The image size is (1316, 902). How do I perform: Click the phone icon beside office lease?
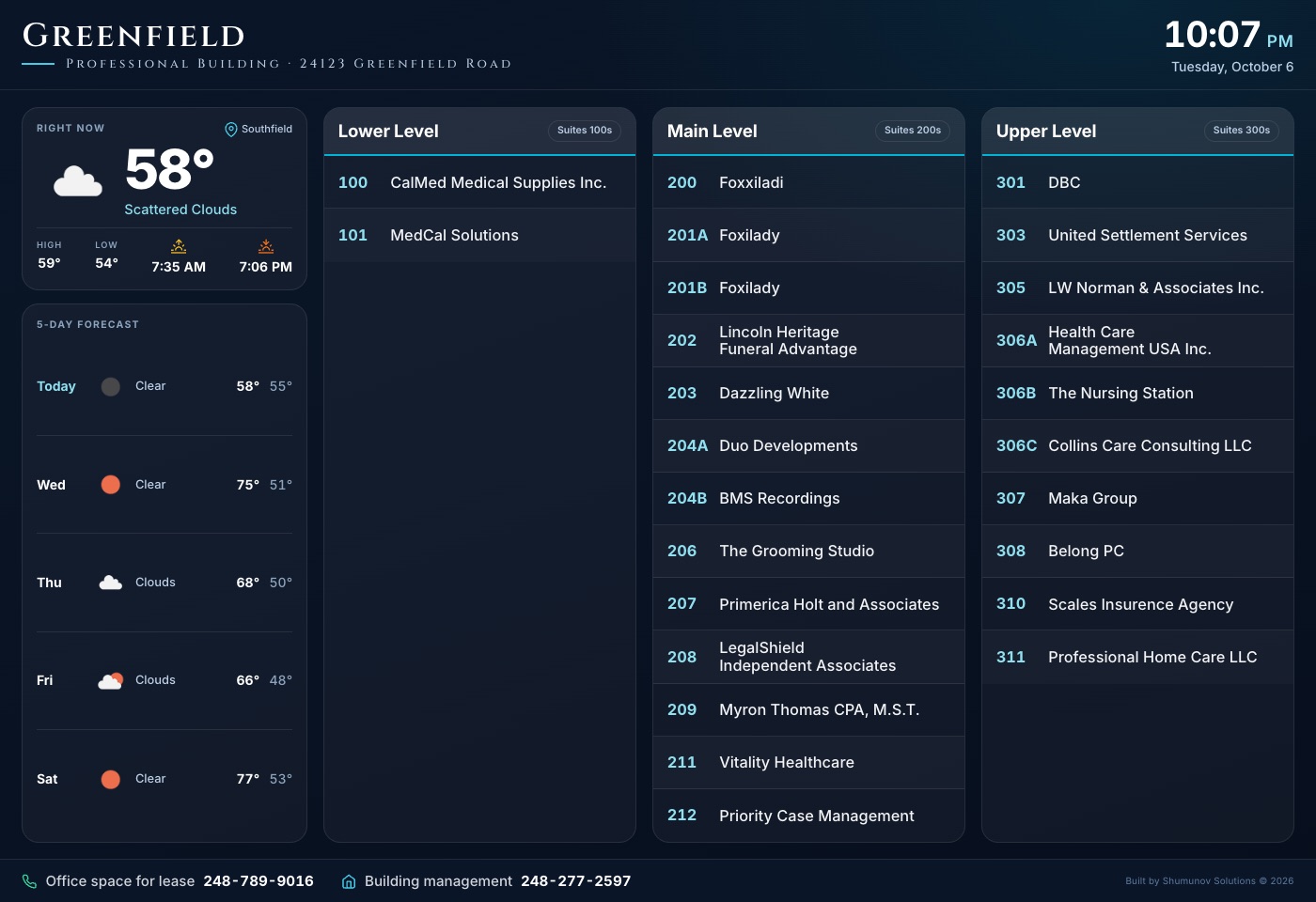pos(30,881)
